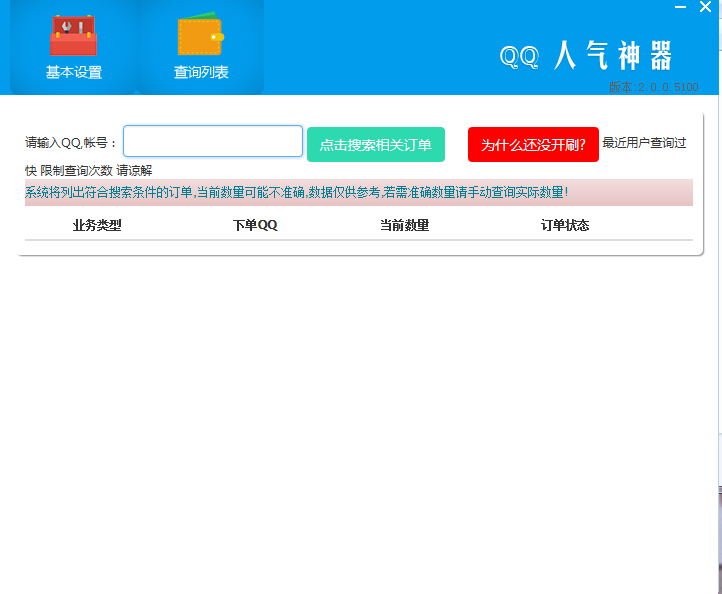The image size is (722, 594).
Task: Click the 最近用户查询过 notice text
Action: click(x=644, y=143)
